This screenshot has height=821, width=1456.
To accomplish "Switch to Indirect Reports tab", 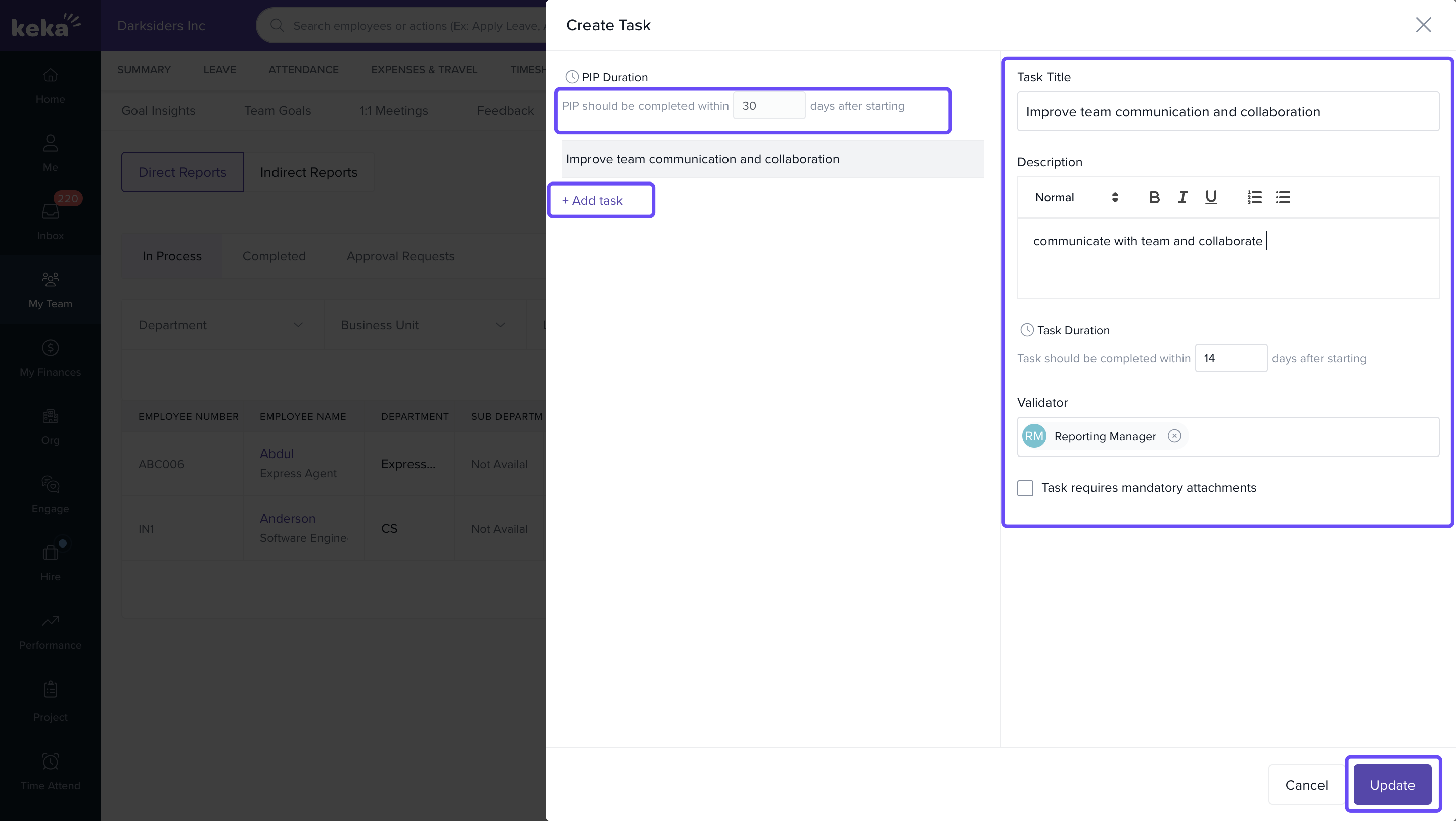I will (x=308, y=172).
